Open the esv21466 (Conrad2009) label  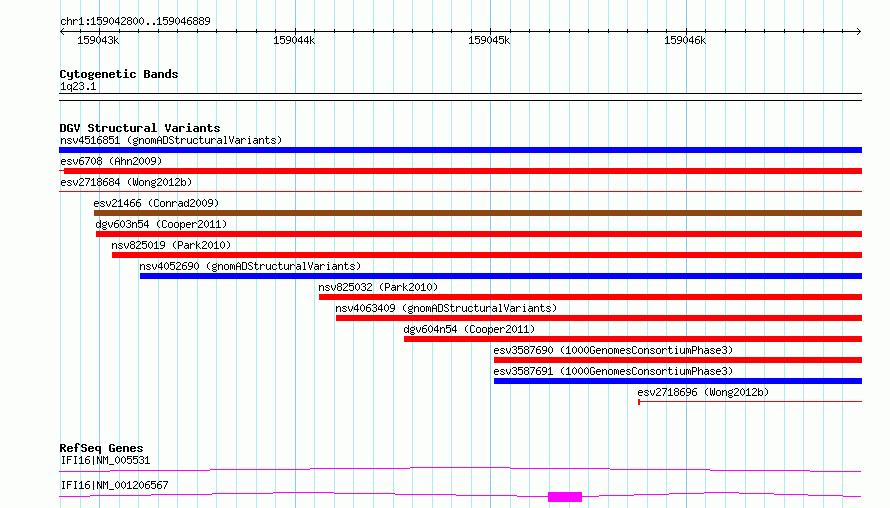coord(156,203)
